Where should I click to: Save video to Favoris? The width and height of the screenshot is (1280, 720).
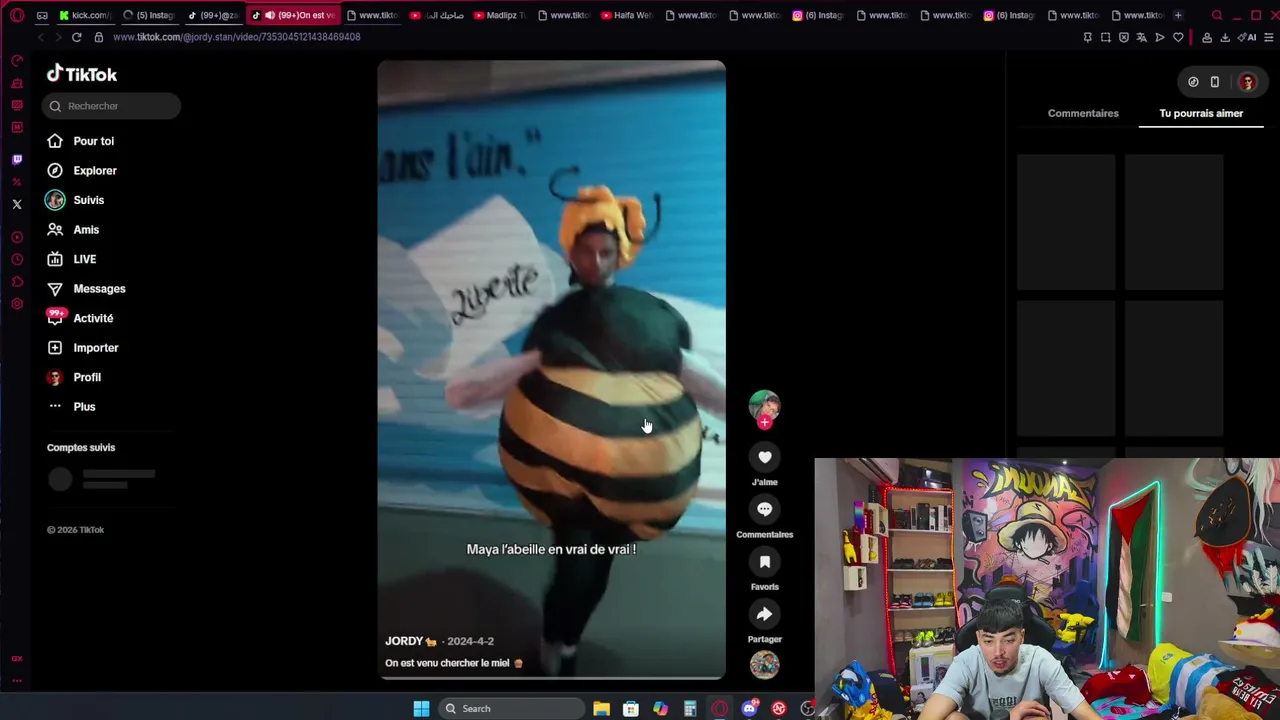pyautogui.click(x=765, y=562)
